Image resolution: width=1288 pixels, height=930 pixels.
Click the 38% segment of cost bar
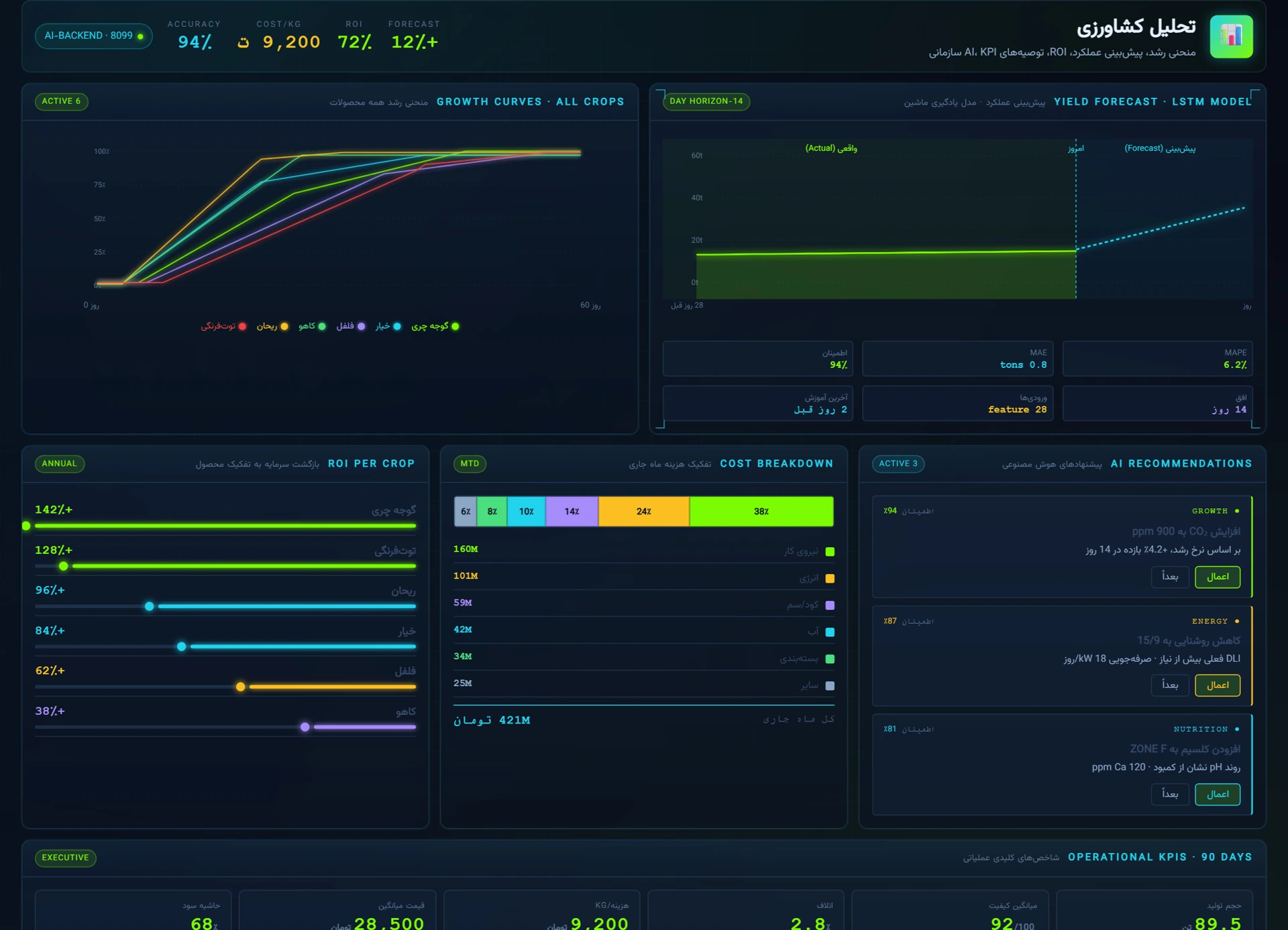point(761,511)
